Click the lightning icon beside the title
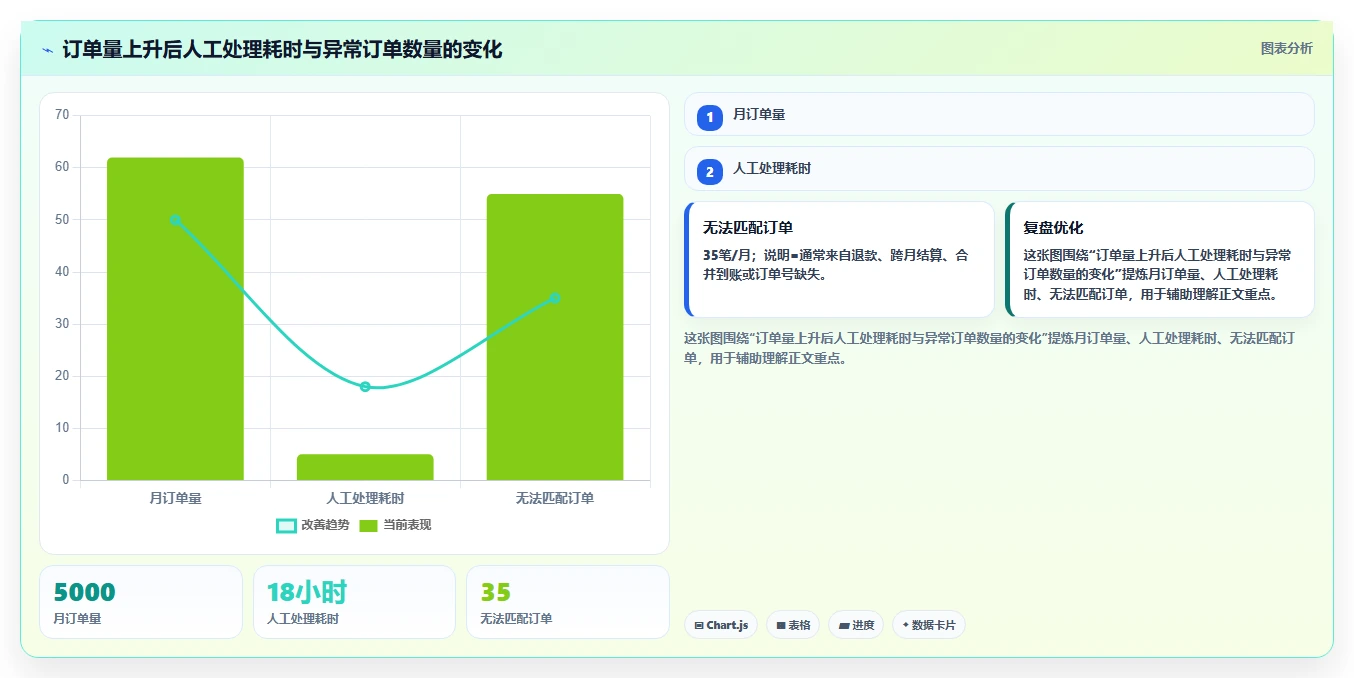Viewport: 1354px width, 678px height. pyautogui.click(x=47, y=50)
